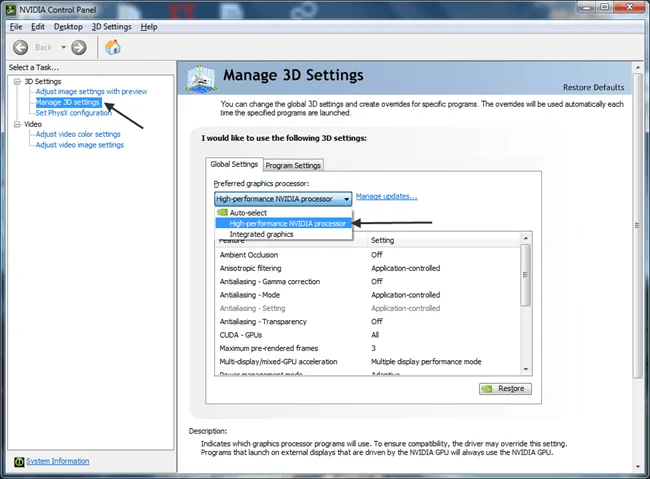The height and width of the screenshot is (479, 650).
Task: Click the System Information icon
Action: pos(19,462)
